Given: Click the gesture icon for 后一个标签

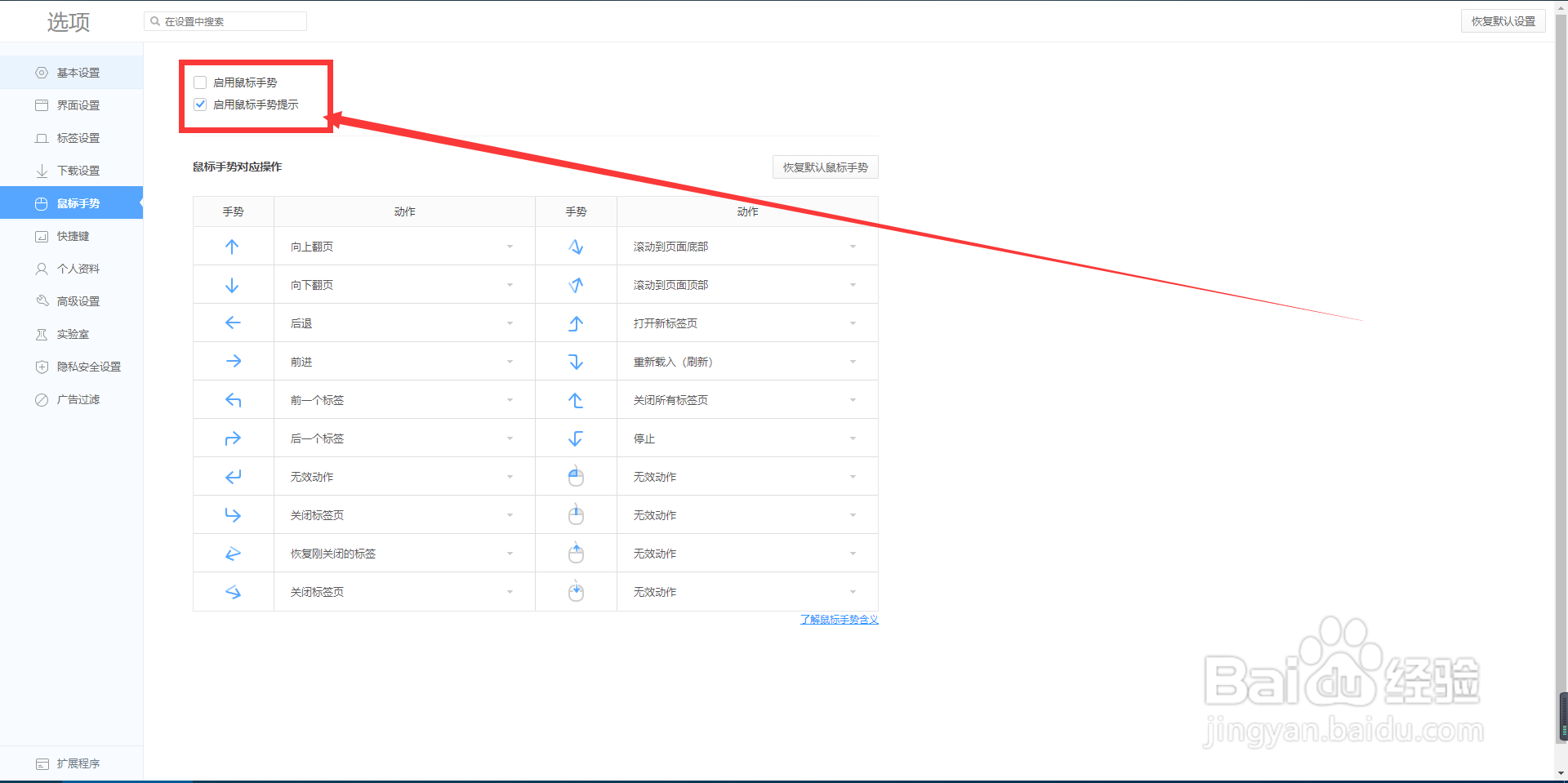Looking at the screenshot, I should (x=233, y=438).
